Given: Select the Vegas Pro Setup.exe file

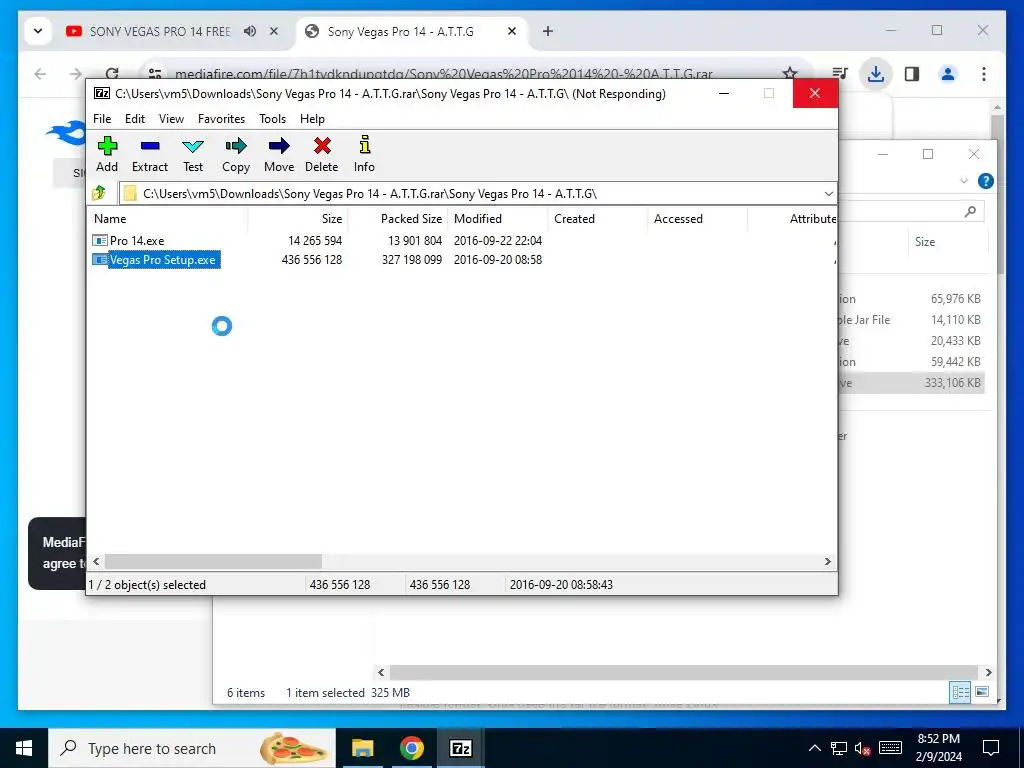Looking at the screenshot, I should [163, 260].
